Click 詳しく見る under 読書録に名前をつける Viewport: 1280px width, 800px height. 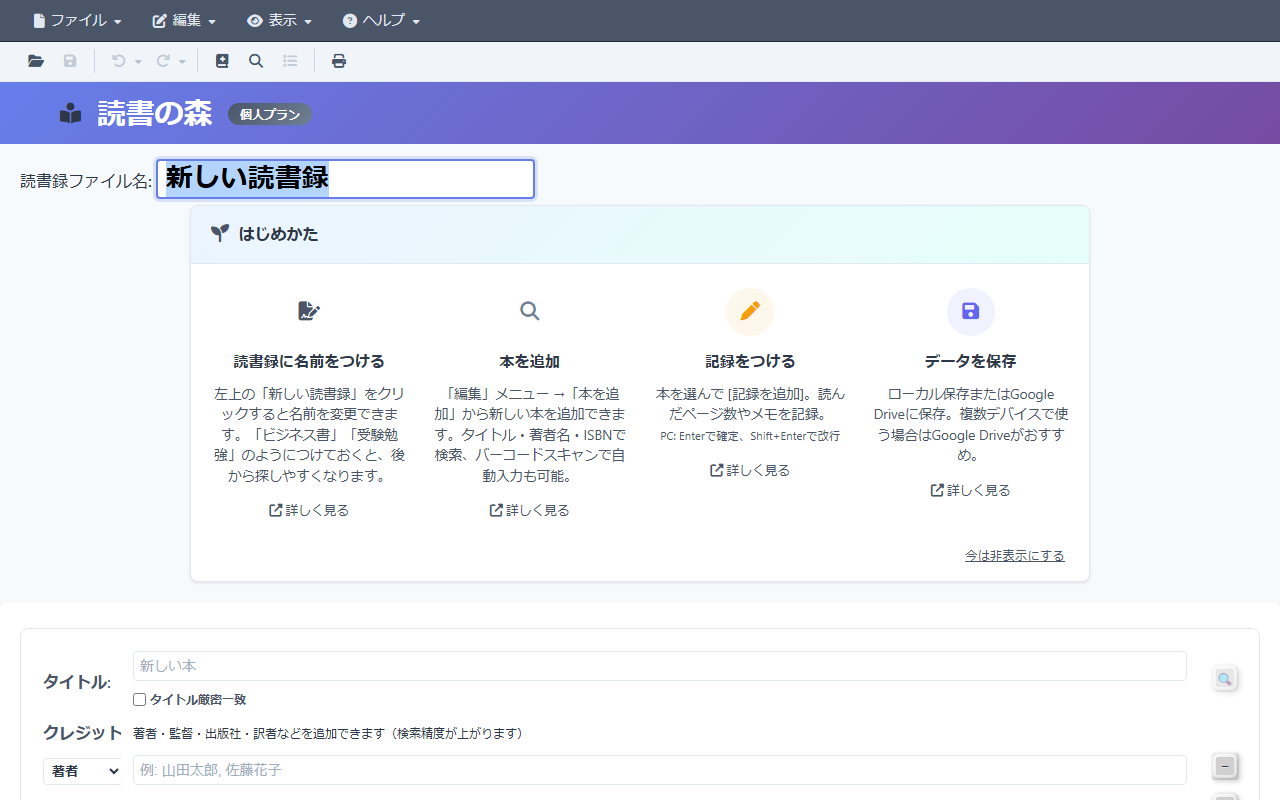309,510
